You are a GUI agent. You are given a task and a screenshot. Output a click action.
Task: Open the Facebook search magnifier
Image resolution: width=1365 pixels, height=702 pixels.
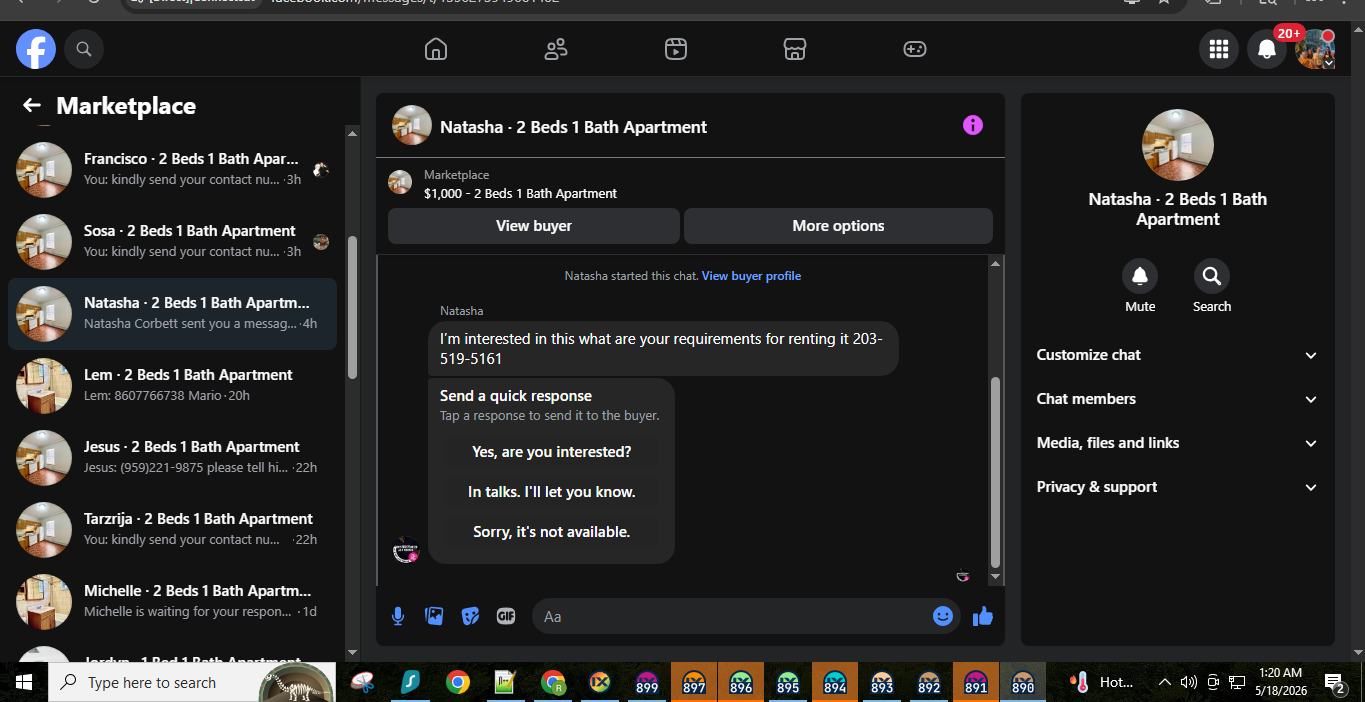[84, 49]
